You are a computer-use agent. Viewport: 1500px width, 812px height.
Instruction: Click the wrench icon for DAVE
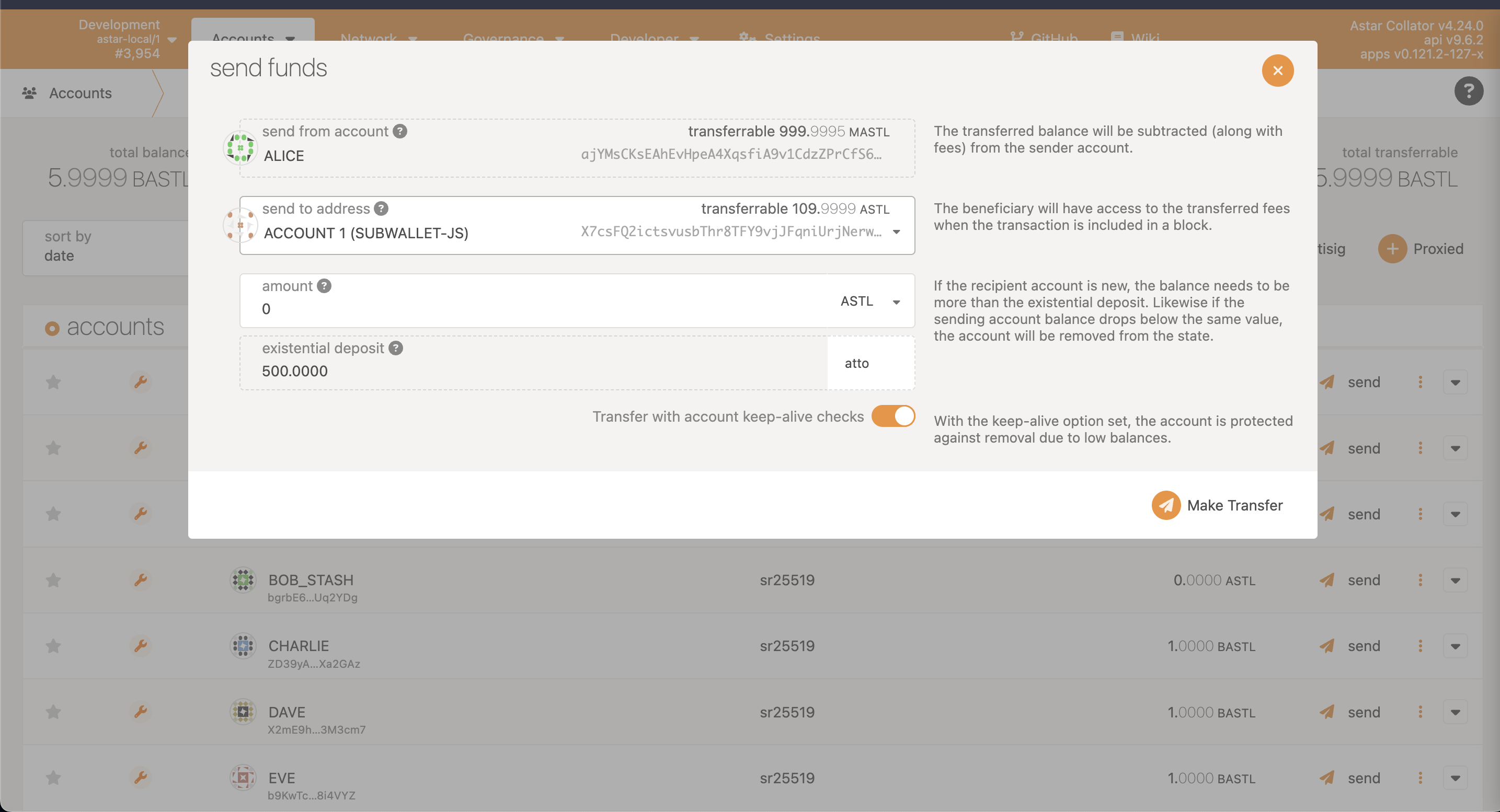pos(140,712)
